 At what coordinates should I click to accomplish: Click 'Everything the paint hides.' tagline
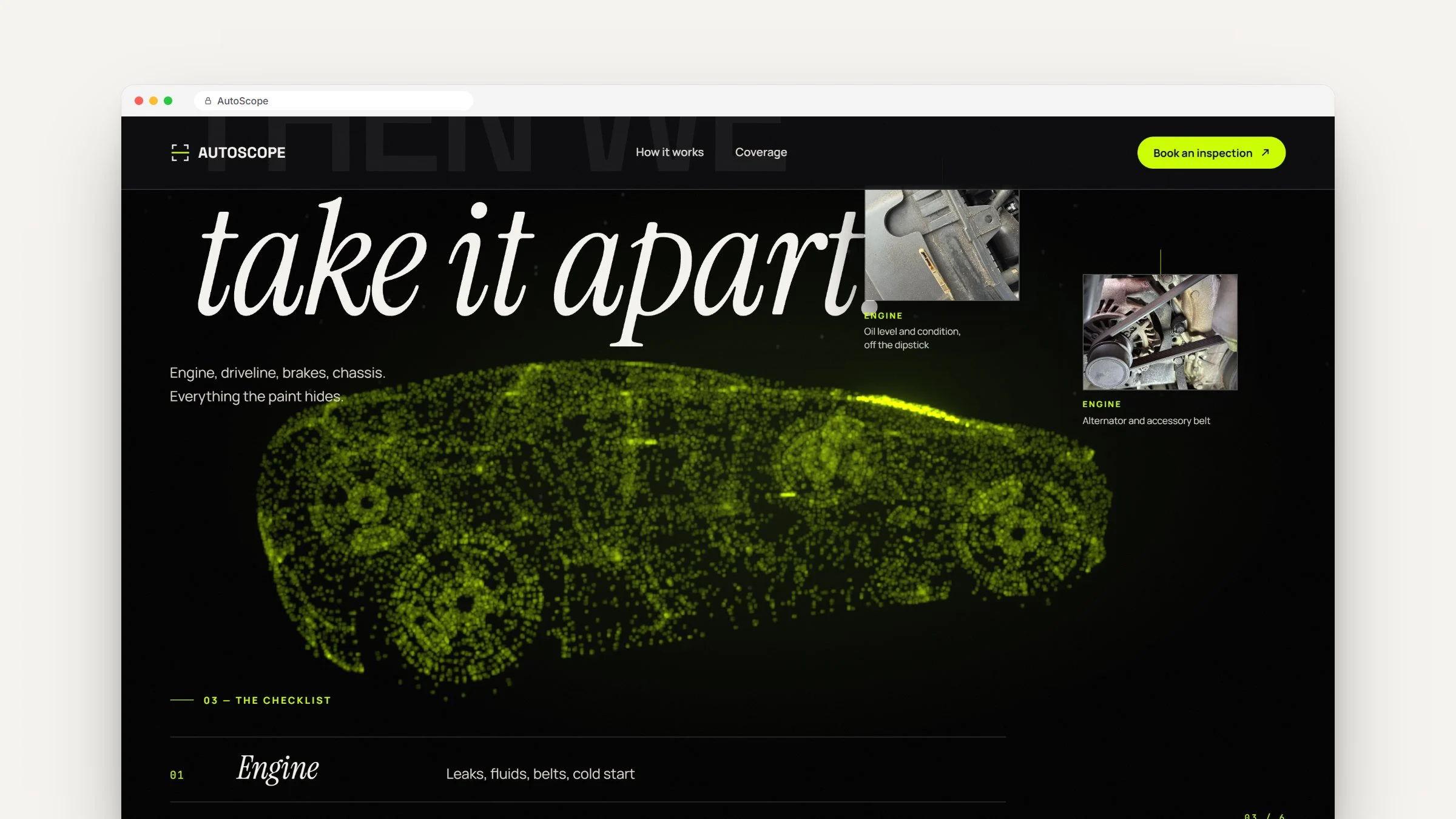256,397
